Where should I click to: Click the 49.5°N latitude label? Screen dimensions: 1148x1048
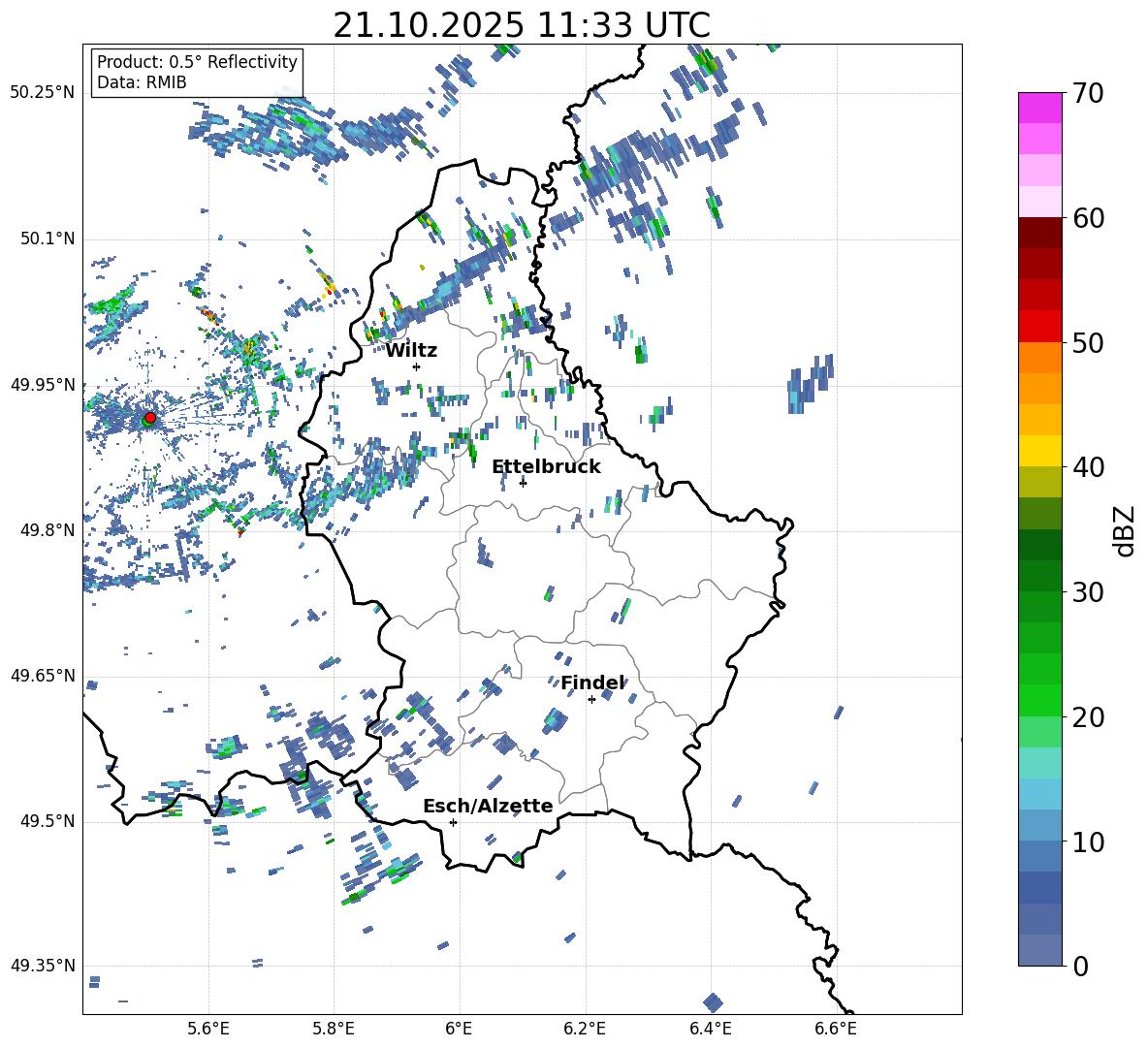pos(48,821)
